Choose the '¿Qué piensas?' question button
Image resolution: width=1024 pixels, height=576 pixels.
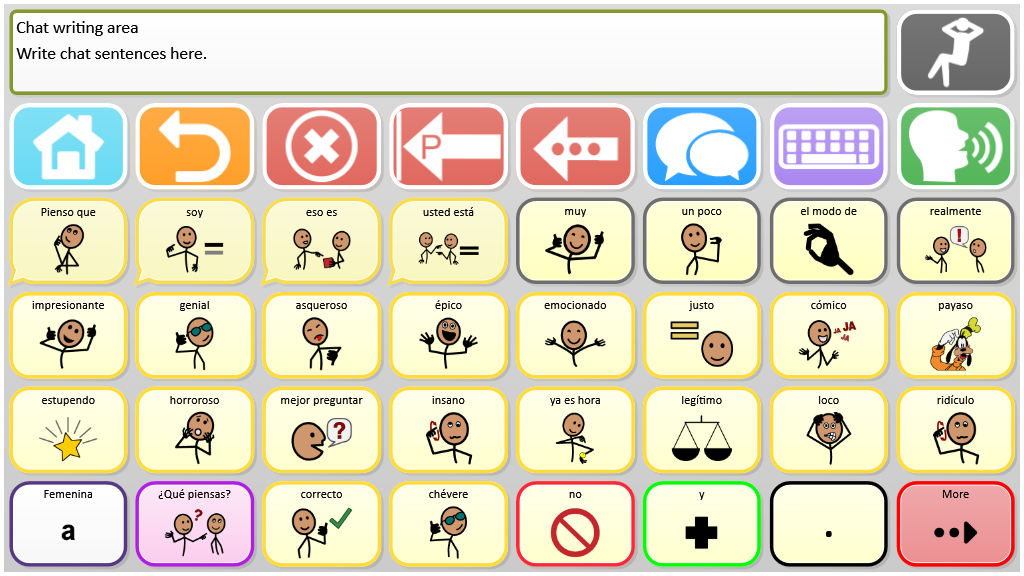click(x=195, y=524)
